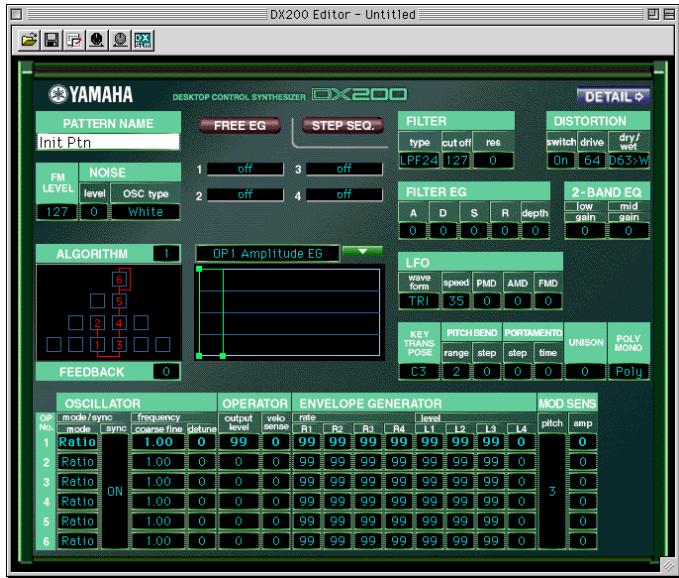This screenshot has width=679, height=578.
Task: Click the mod sens pitch value 3
Action: click(552, 491)
